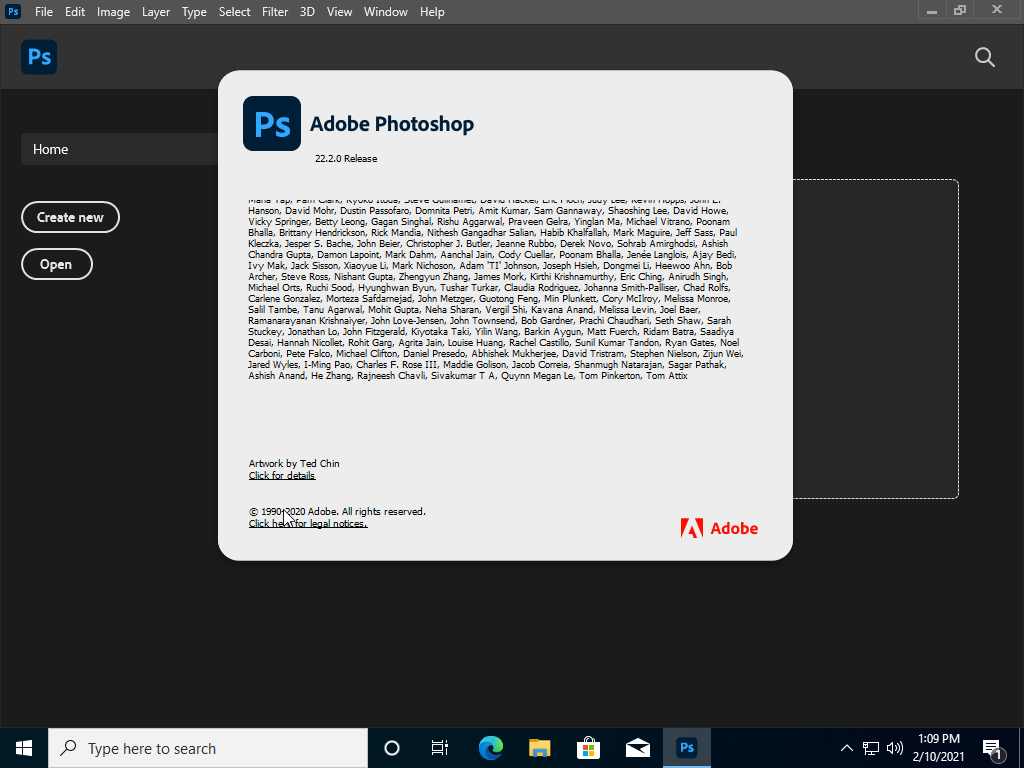Click the '22.2.0 Release' version text
Image resolution: width=1024 pixels, height=768 pixels.
point(346,159)
